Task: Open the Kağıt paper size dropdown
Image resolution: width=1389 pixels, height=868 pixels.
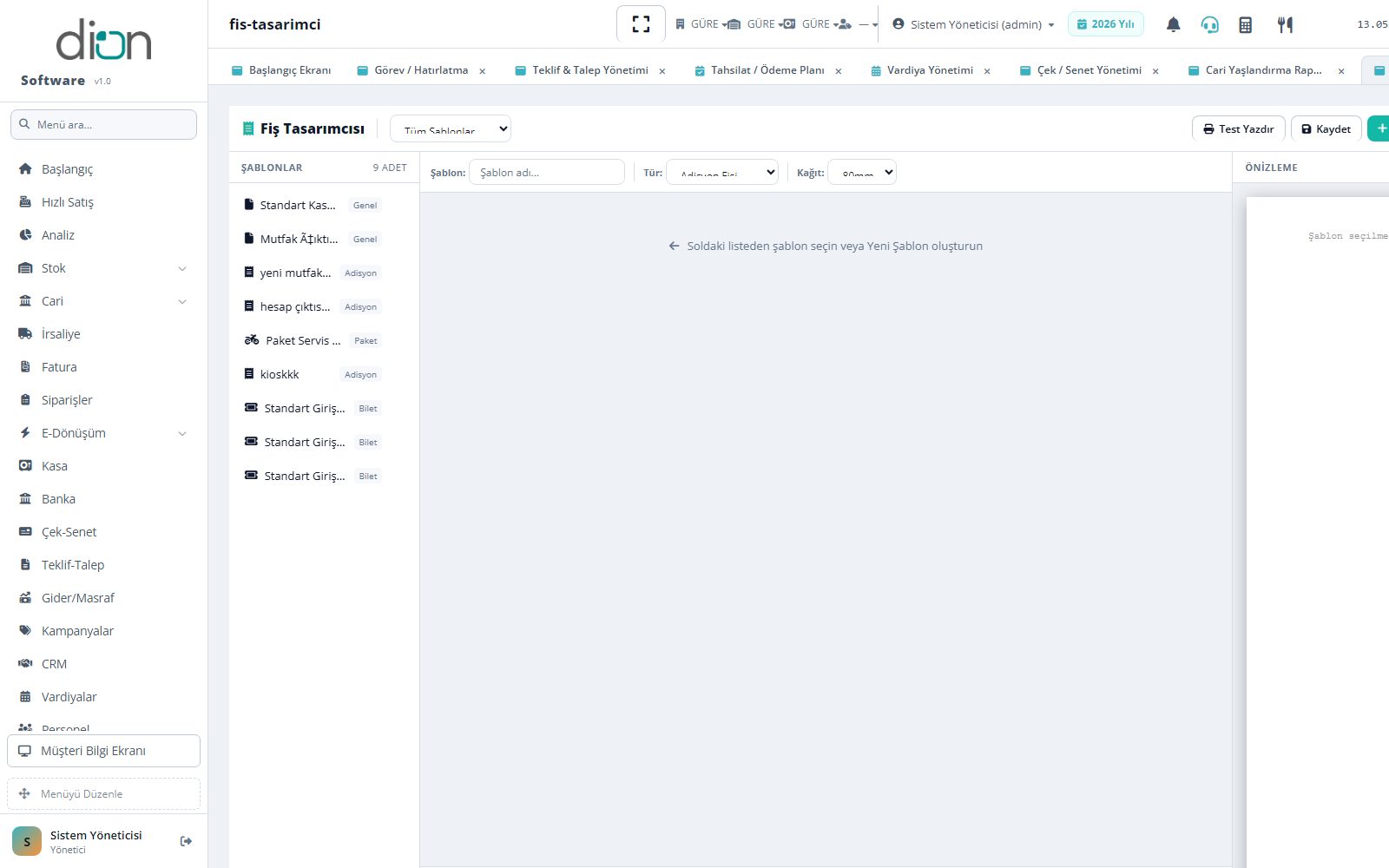Action: [862, 172]
